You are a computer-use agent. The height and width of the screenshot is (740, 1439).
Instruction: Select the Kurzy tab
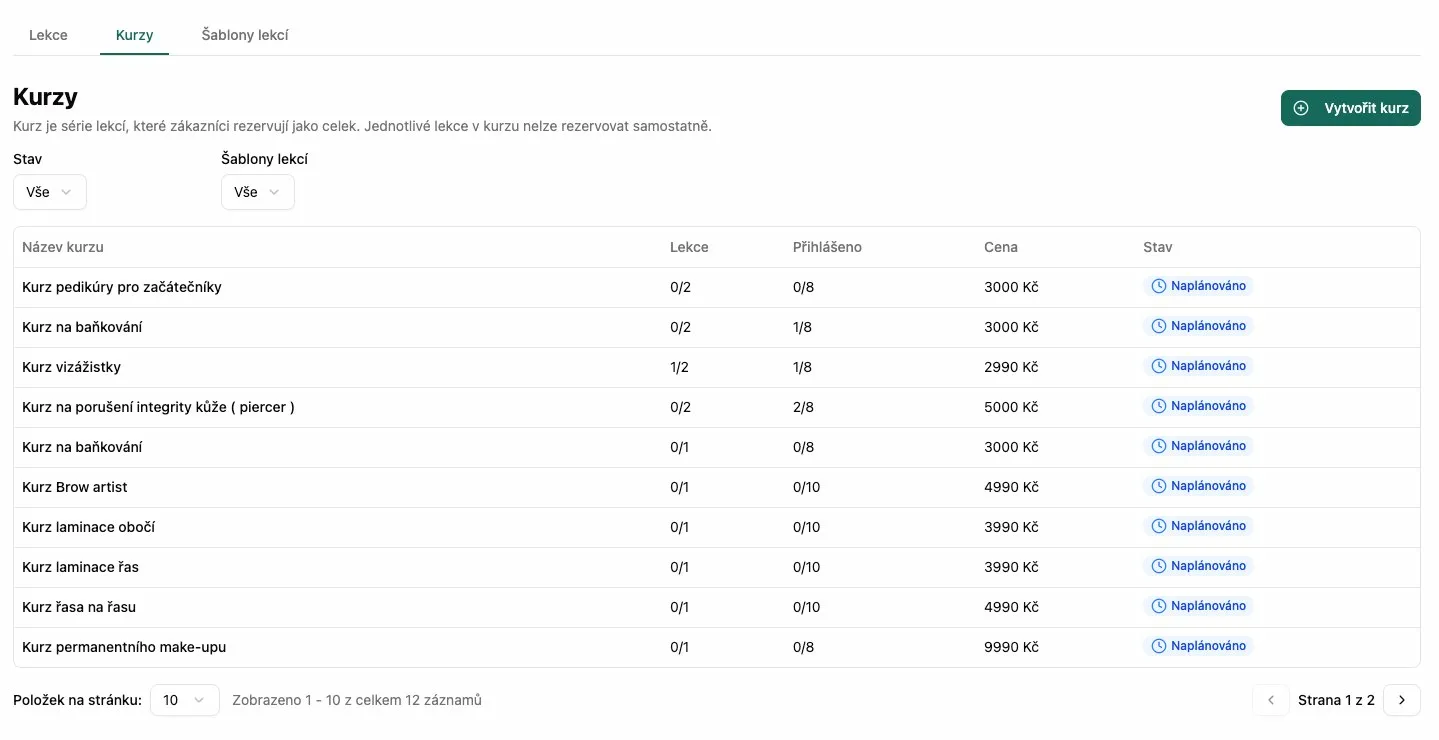[x=134, y=35]
